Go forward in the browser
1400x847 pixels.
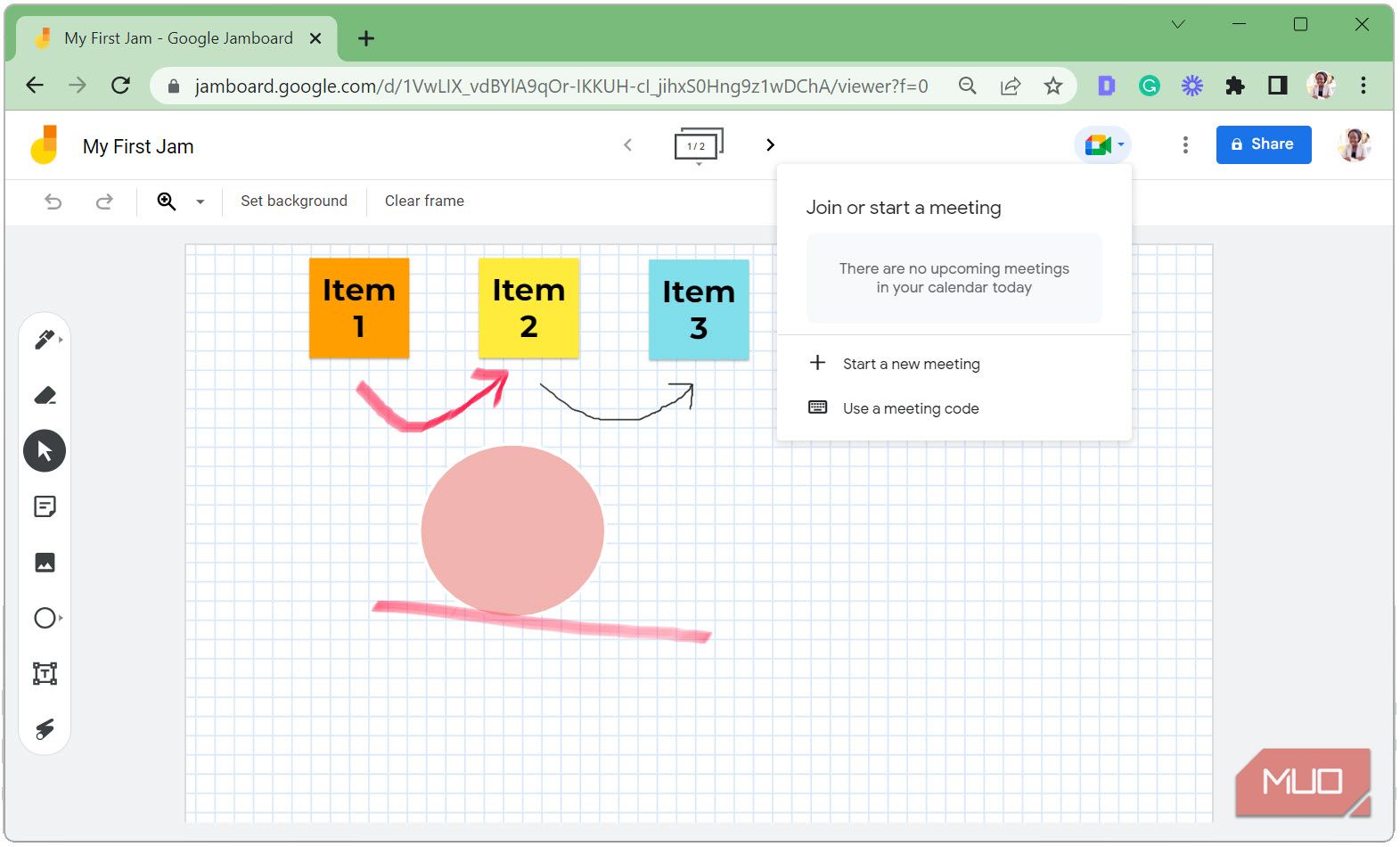(78, 86)
